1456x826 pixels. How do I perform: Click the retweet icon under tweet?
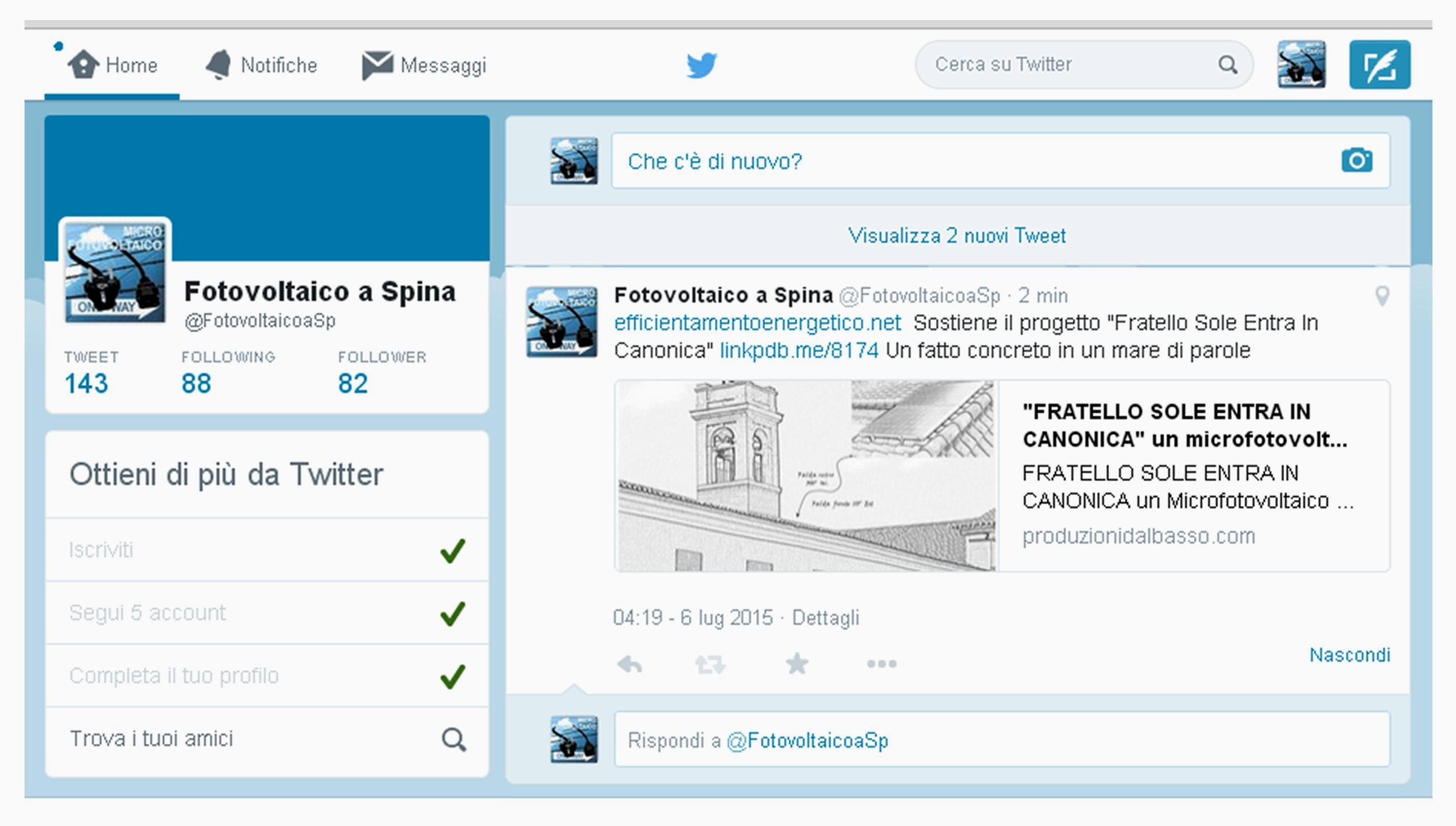[710, 664]
